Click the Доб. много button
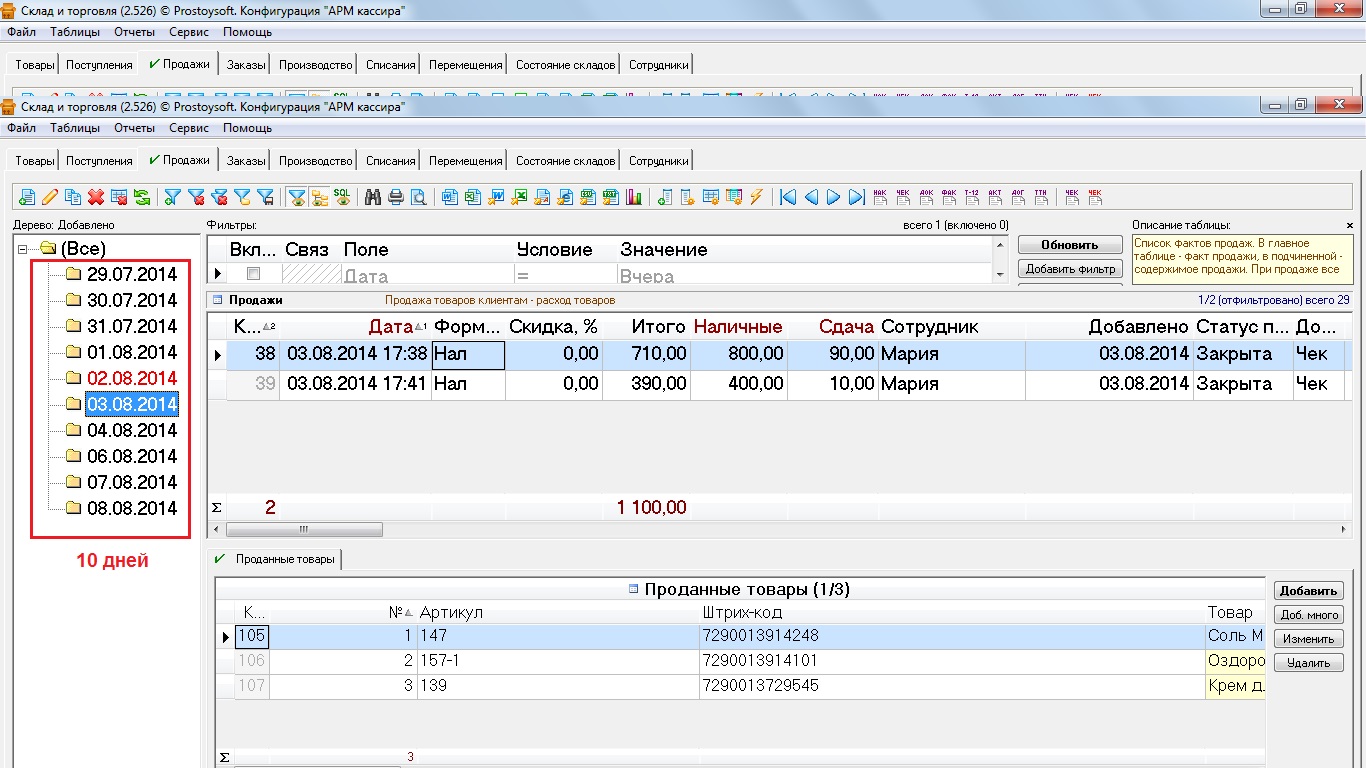1366x768 pixels. [x=1308, y=615]
